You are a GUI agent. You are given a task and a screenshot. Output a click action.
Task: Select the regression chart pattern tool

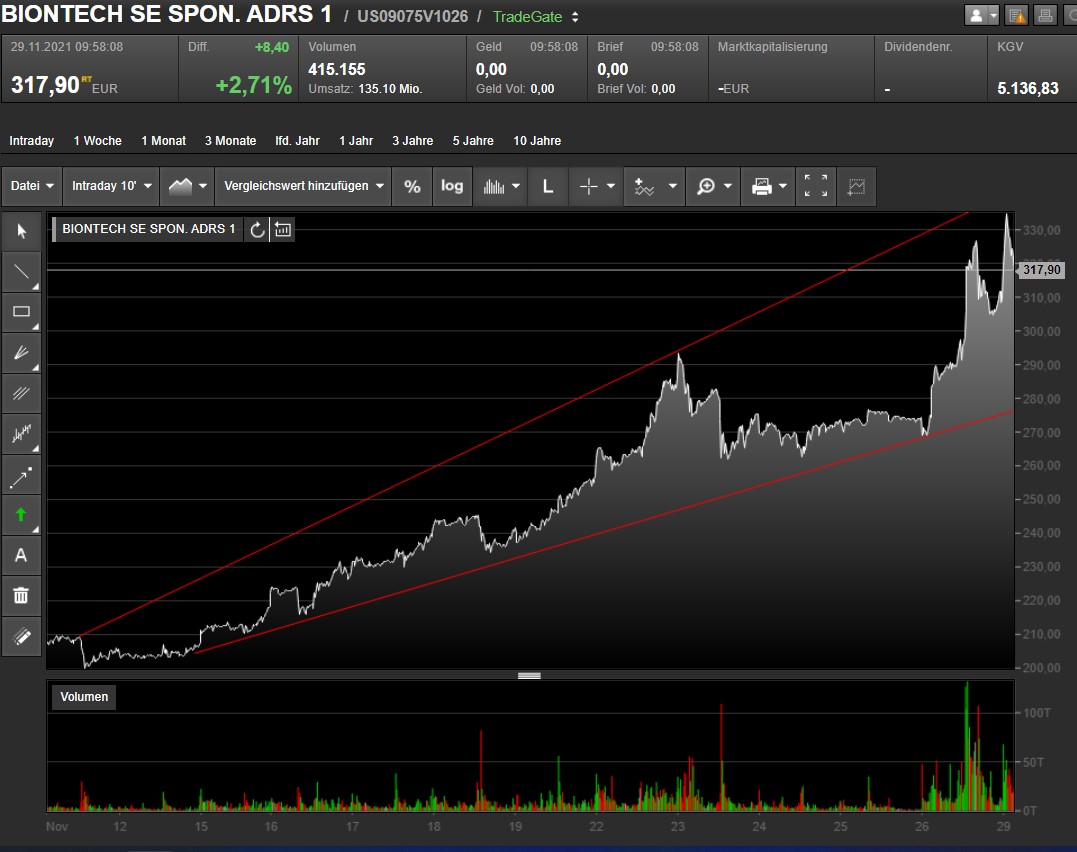[21, 434]
